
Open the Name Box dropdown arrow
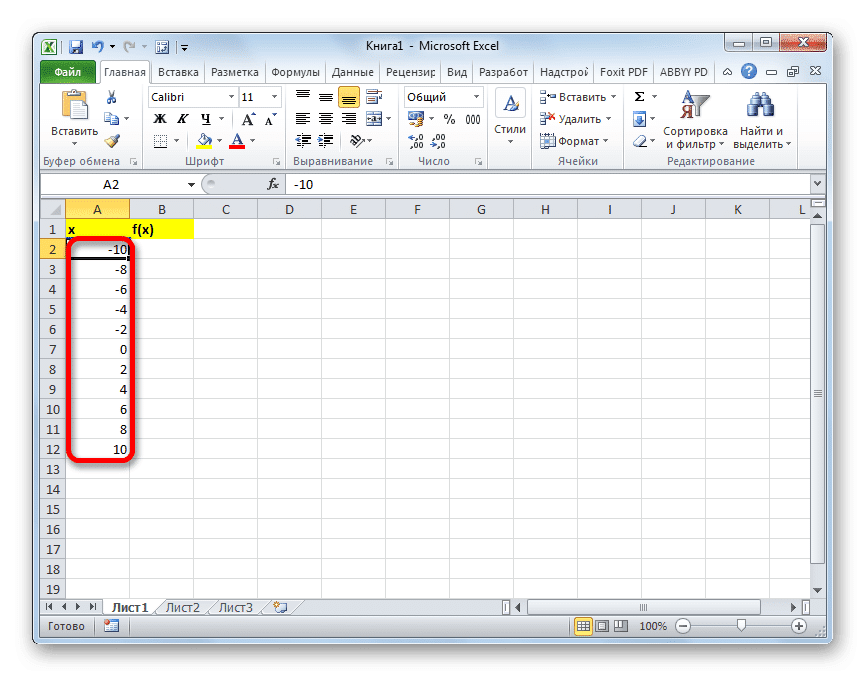[191, 184]
